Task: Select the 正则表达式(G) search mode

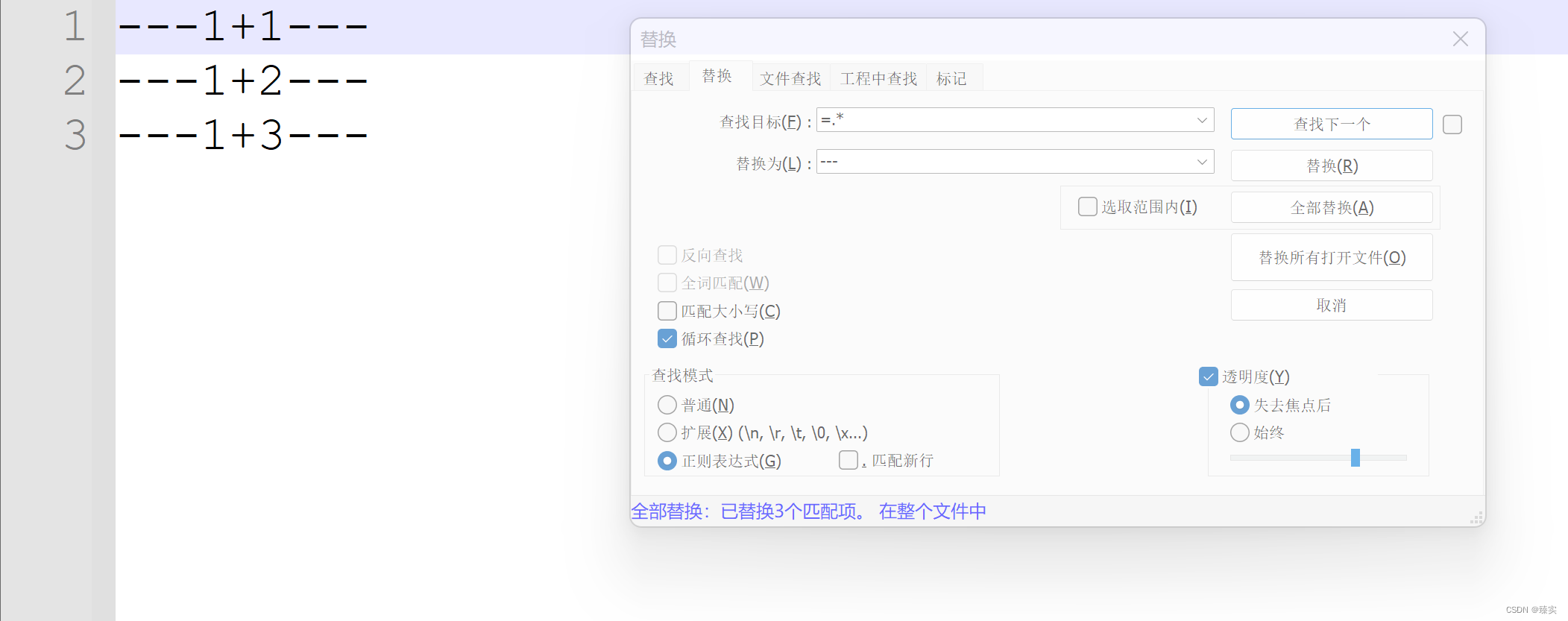Action: click(667, 461)
